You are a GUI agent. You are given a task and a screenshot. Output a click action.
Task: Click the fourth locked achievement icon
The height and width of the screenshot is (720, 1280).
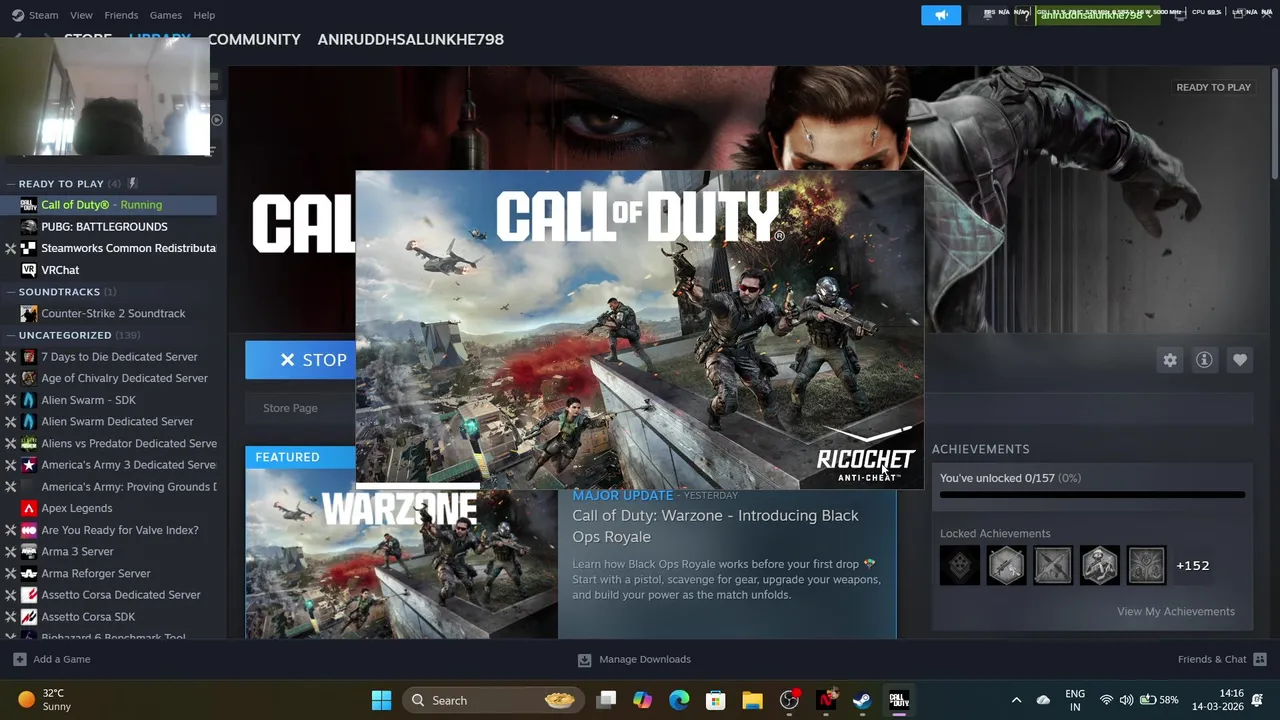1099,566
